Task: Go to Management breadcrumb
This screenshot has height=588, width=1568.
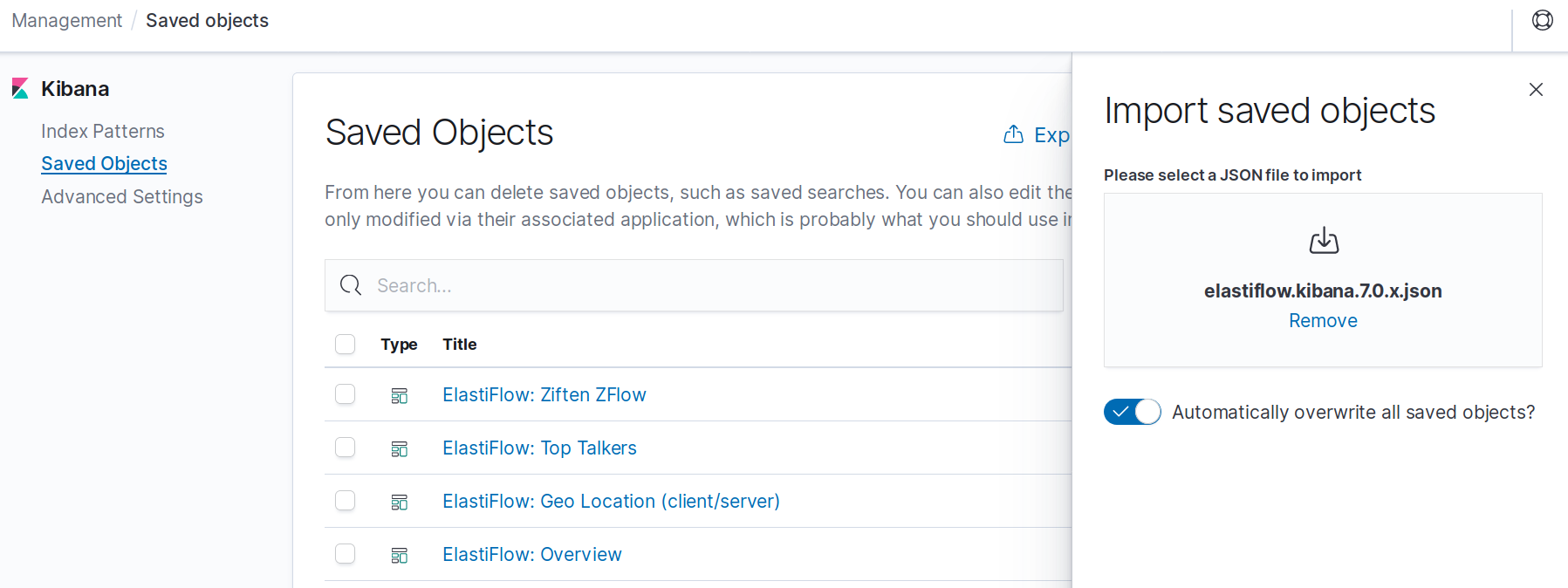Action: pos(67,20)
